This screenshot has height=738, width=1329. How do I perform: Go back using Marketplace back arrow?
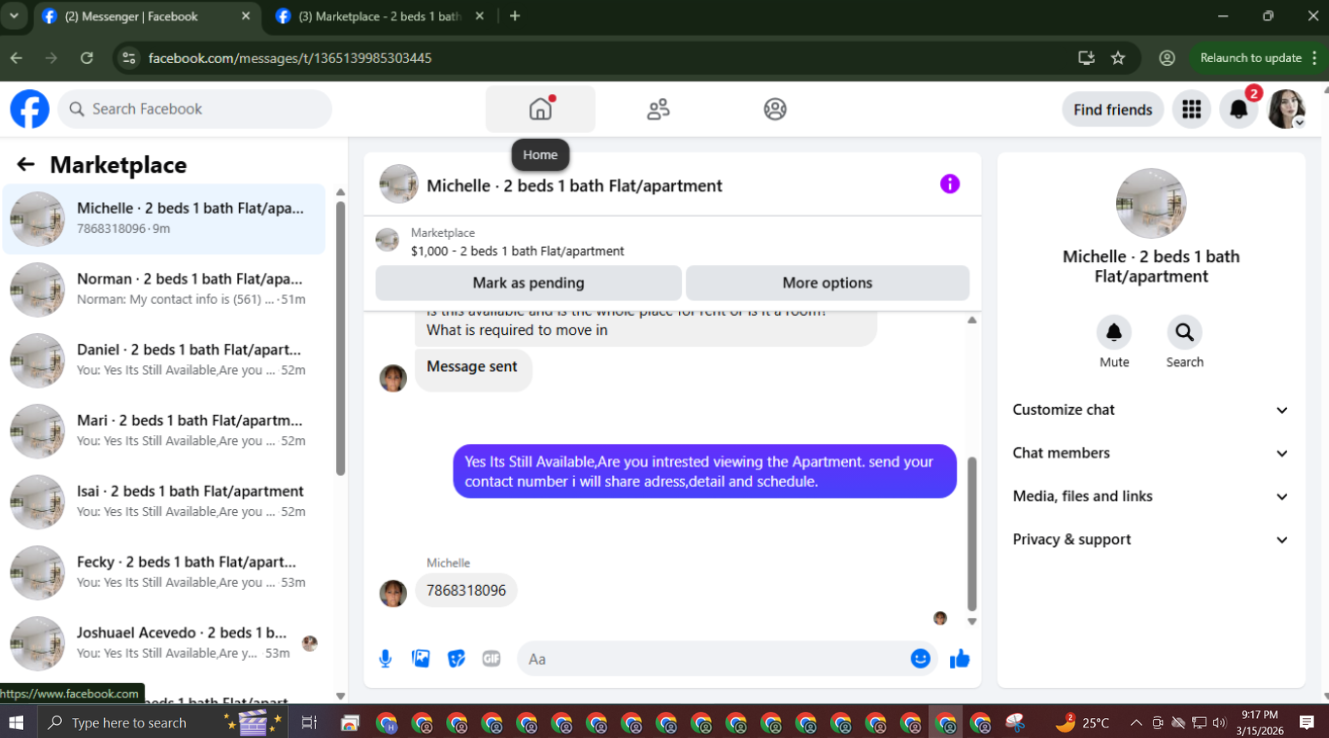pyautogui.click(x=26, y=165)
